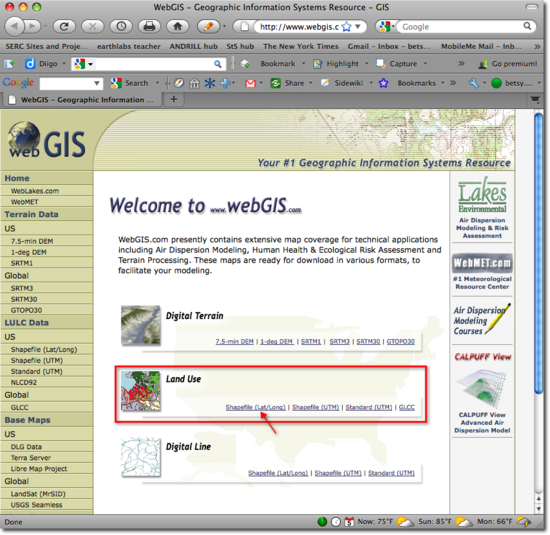Open the earthlabs teacher bookmark
Image resolution: width=550 pixels, height=535 pixels.
tap(129, 46)
